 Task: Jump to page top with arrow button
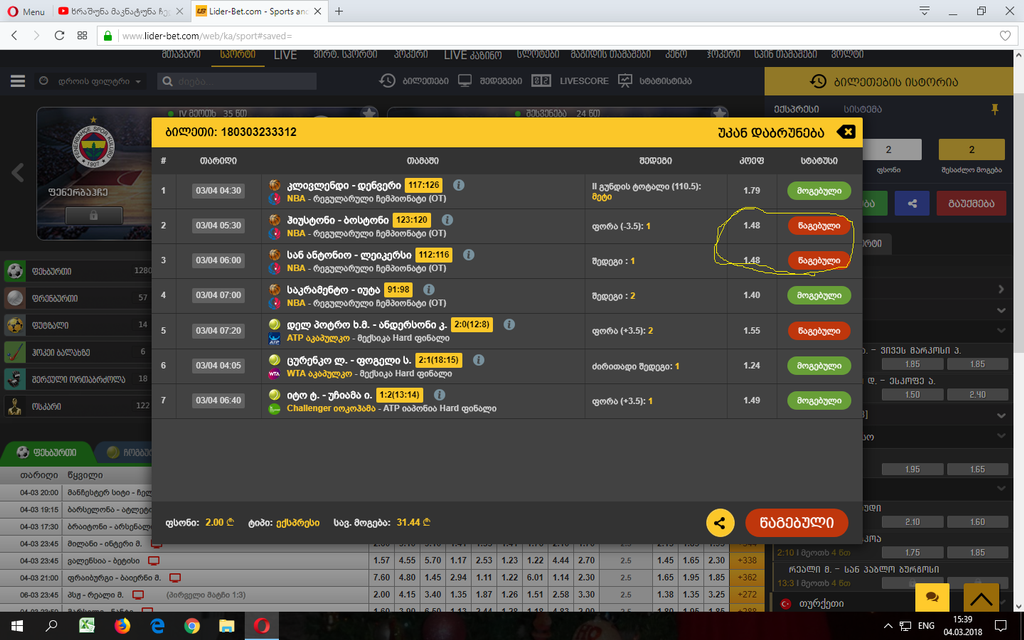981,597
